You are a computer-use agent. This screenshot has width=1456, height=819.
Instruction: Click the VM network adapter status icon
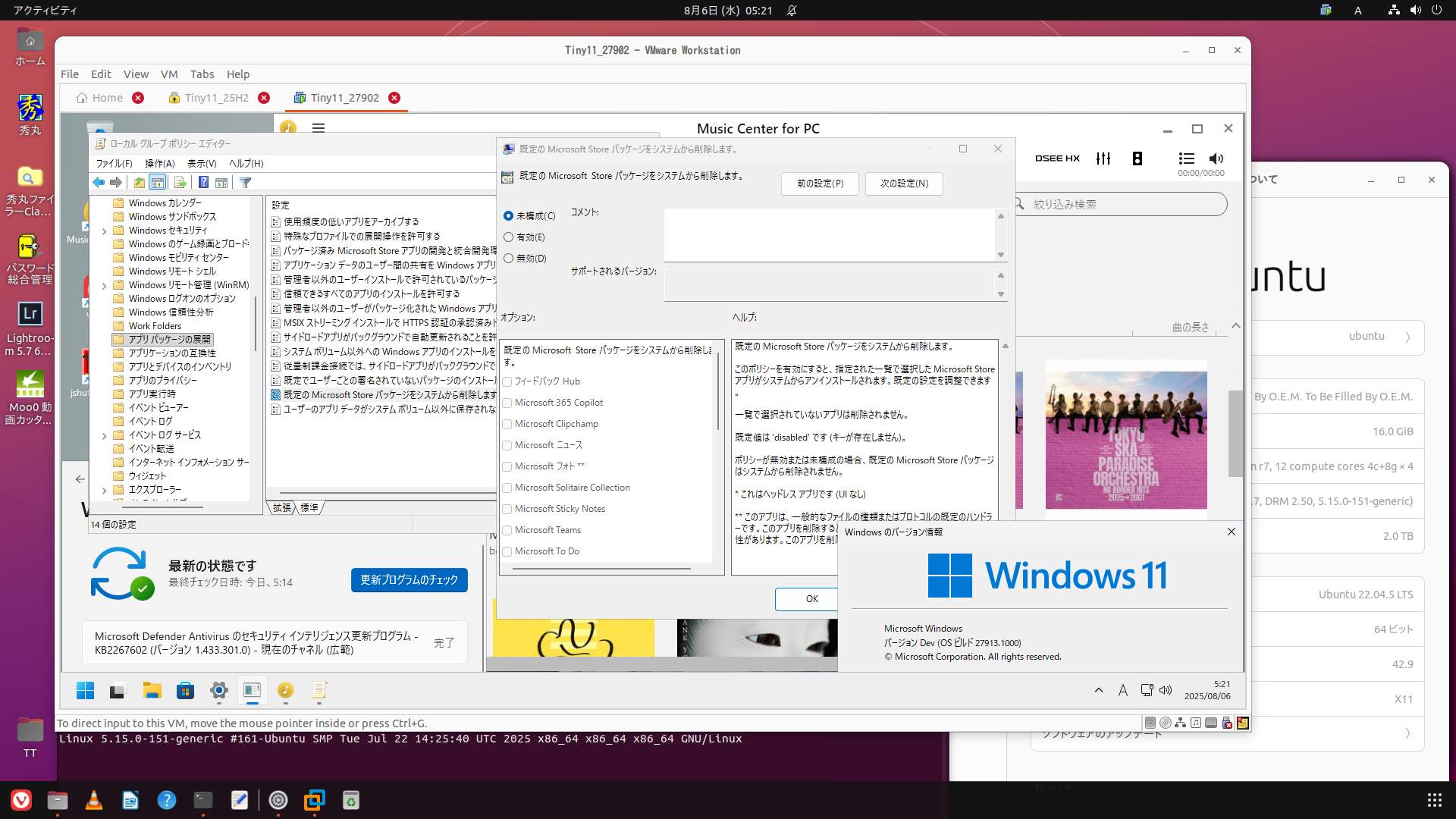point(1181,723)
